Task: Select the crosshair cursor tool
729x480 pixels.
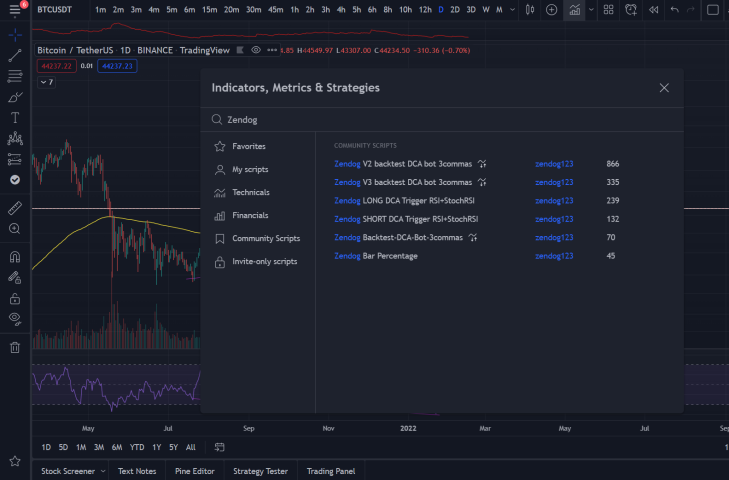Action: click(15, 35)
